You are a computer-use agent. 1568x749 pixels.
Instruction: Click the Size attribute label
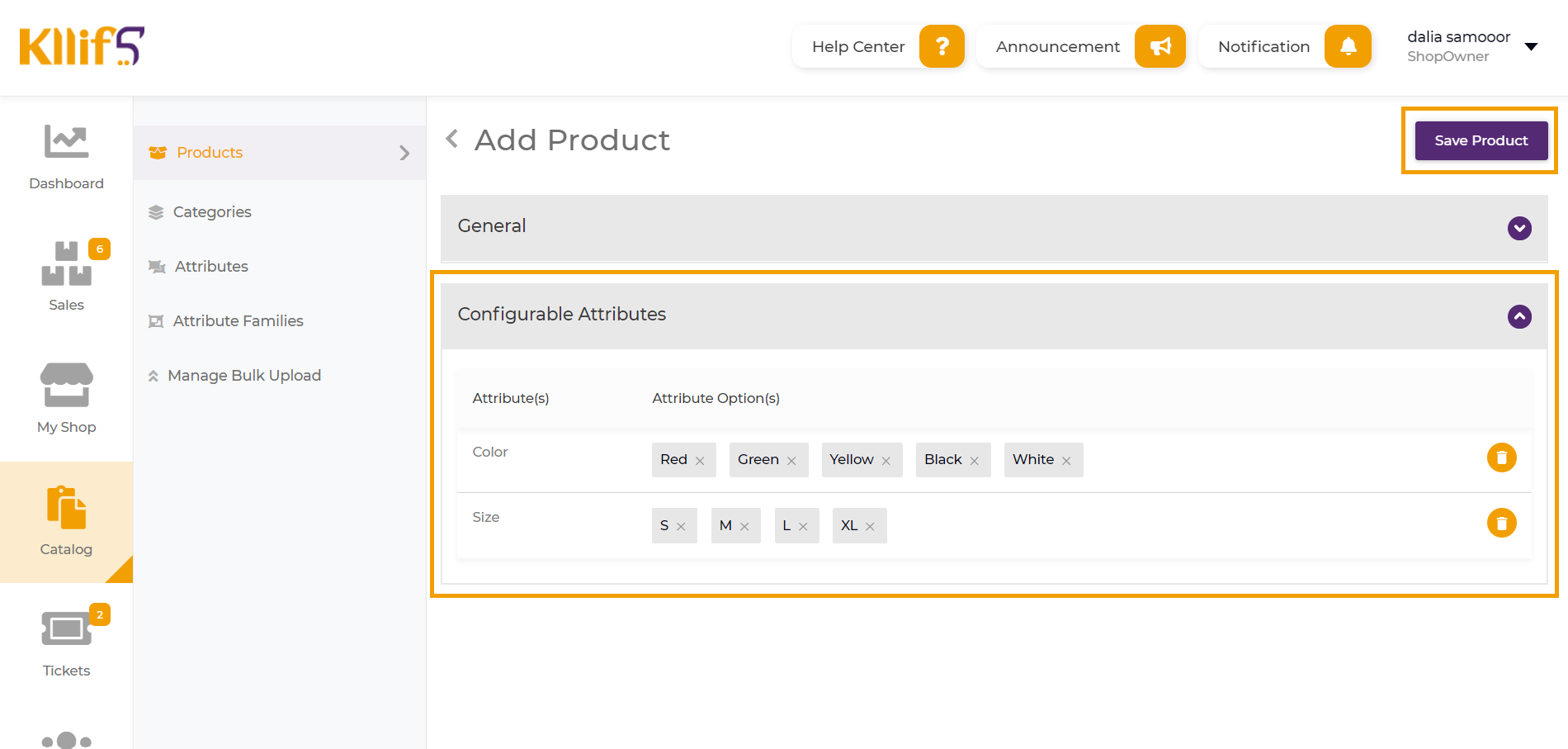(x=486, y=517)
